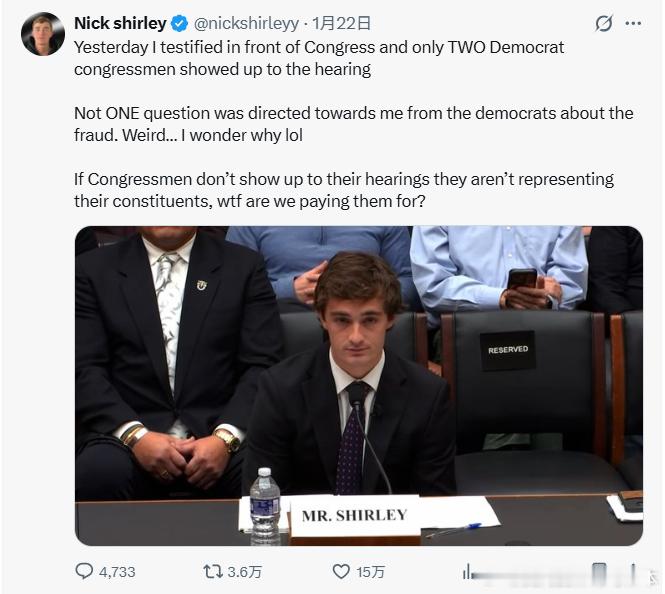
Task: Click the RESERVED chair sign in image
Action: [508, 350]
